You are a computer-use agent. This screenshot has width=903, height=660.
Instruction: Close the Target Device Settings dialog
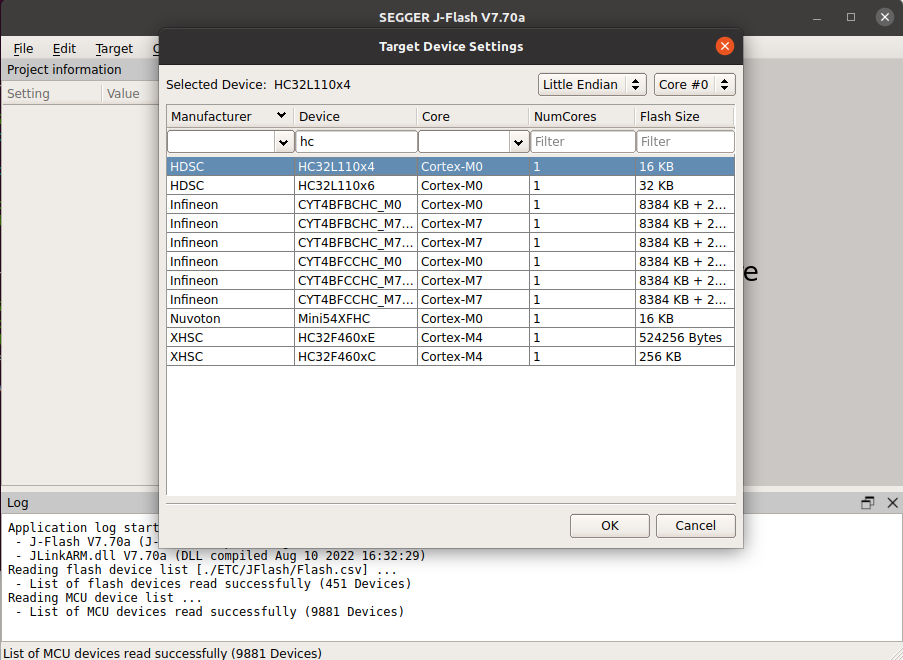(x=724, y=46)
